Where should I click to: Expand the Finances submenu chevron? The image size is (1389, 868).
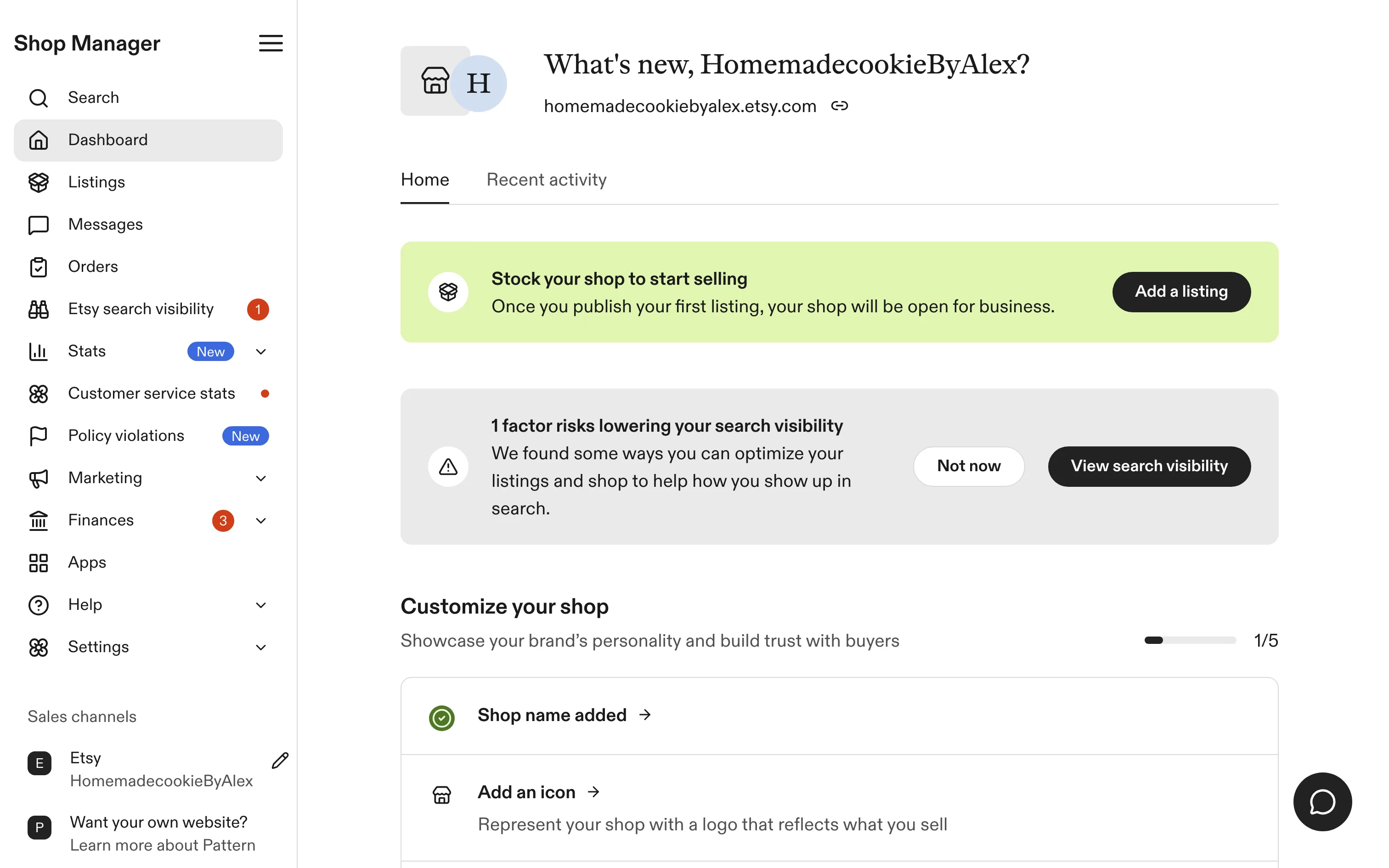pos(260,521)
